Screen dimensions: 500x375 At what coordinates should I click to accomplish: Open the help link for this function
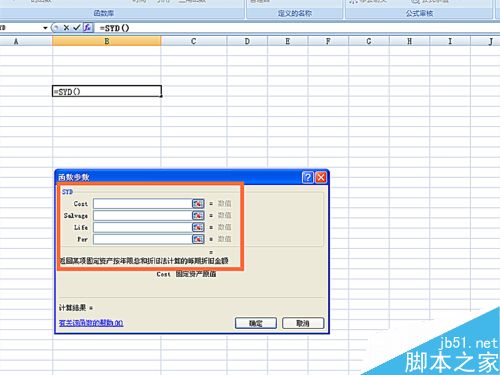[91, 323]
